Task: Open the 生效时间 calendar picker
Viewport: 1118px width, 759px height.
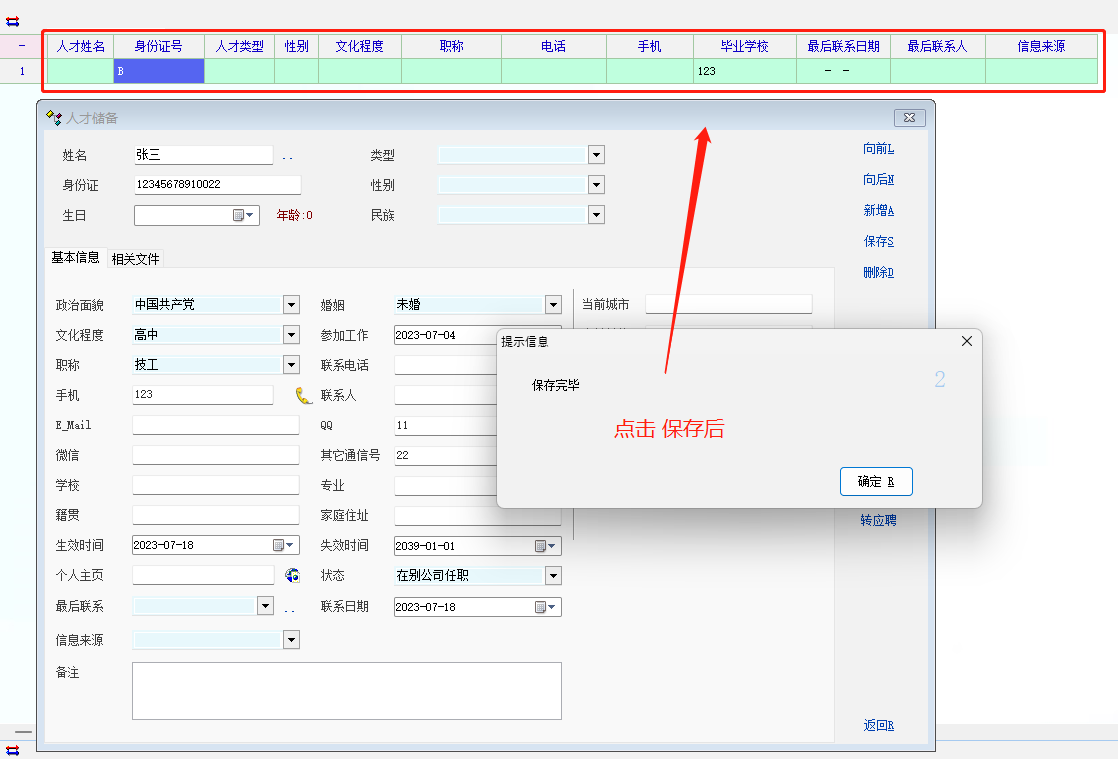Action: (x=284, y=546)
